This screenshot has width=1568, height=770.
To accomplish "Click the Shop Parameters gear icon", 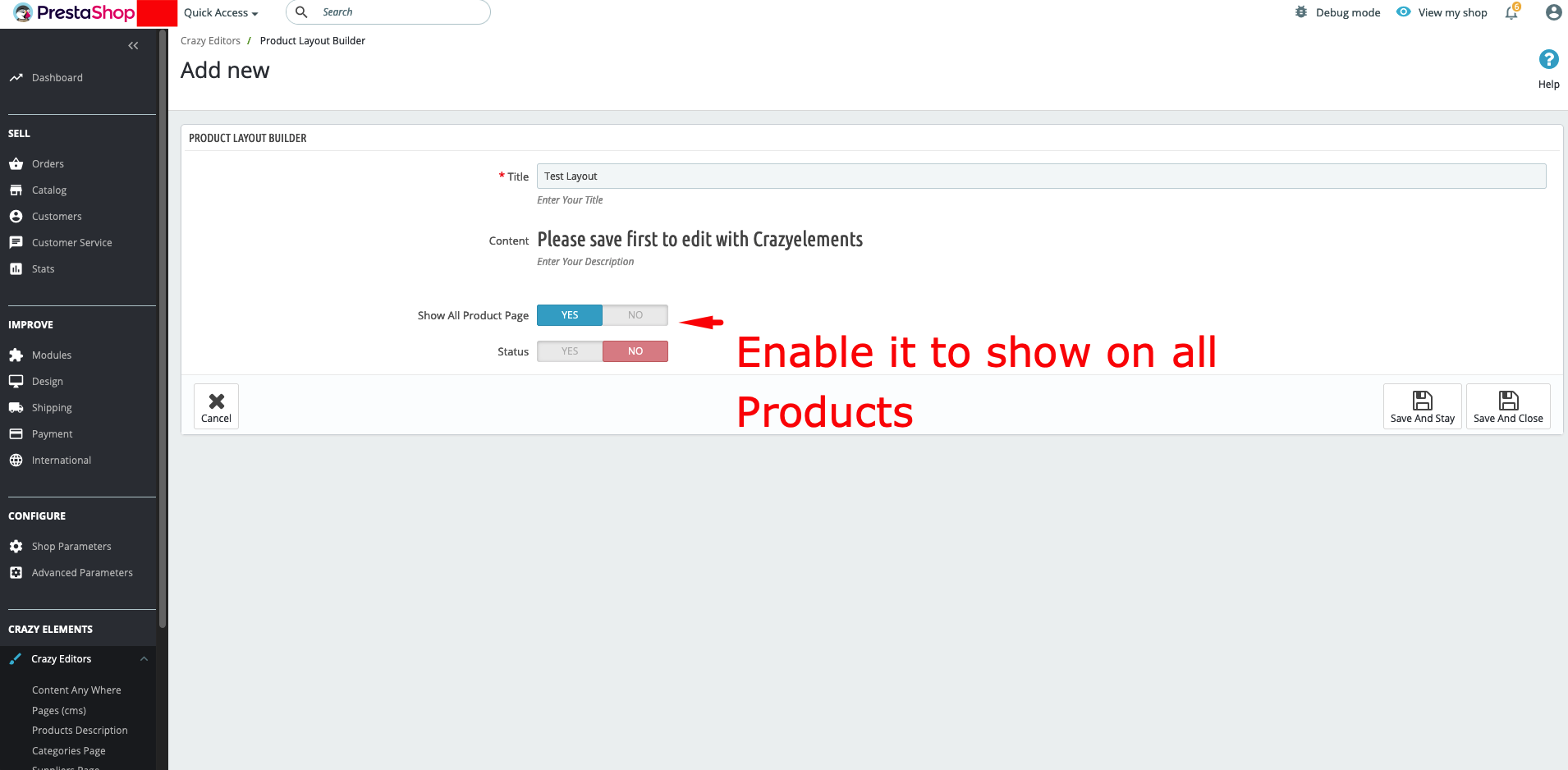I will [16, 547].
